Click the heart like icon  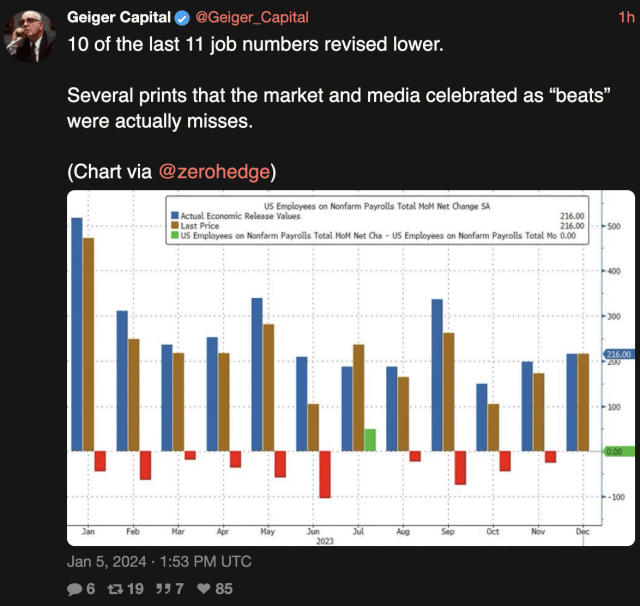[204, 588]
